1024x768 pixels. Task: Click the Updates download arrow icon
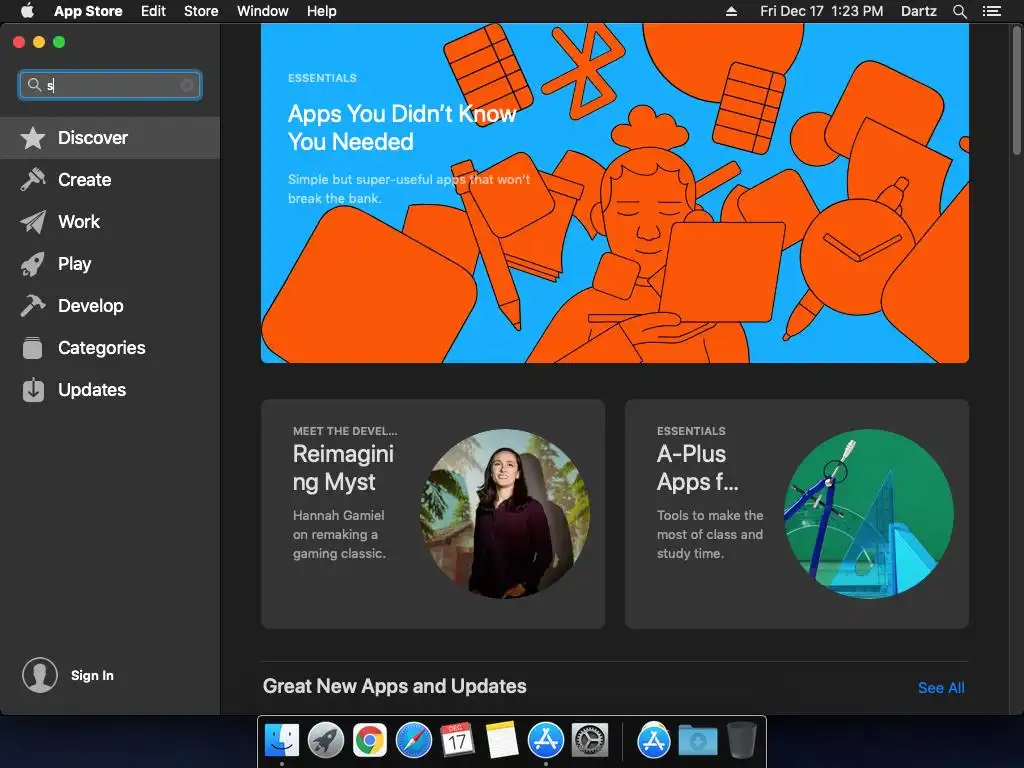pos(33,390)
